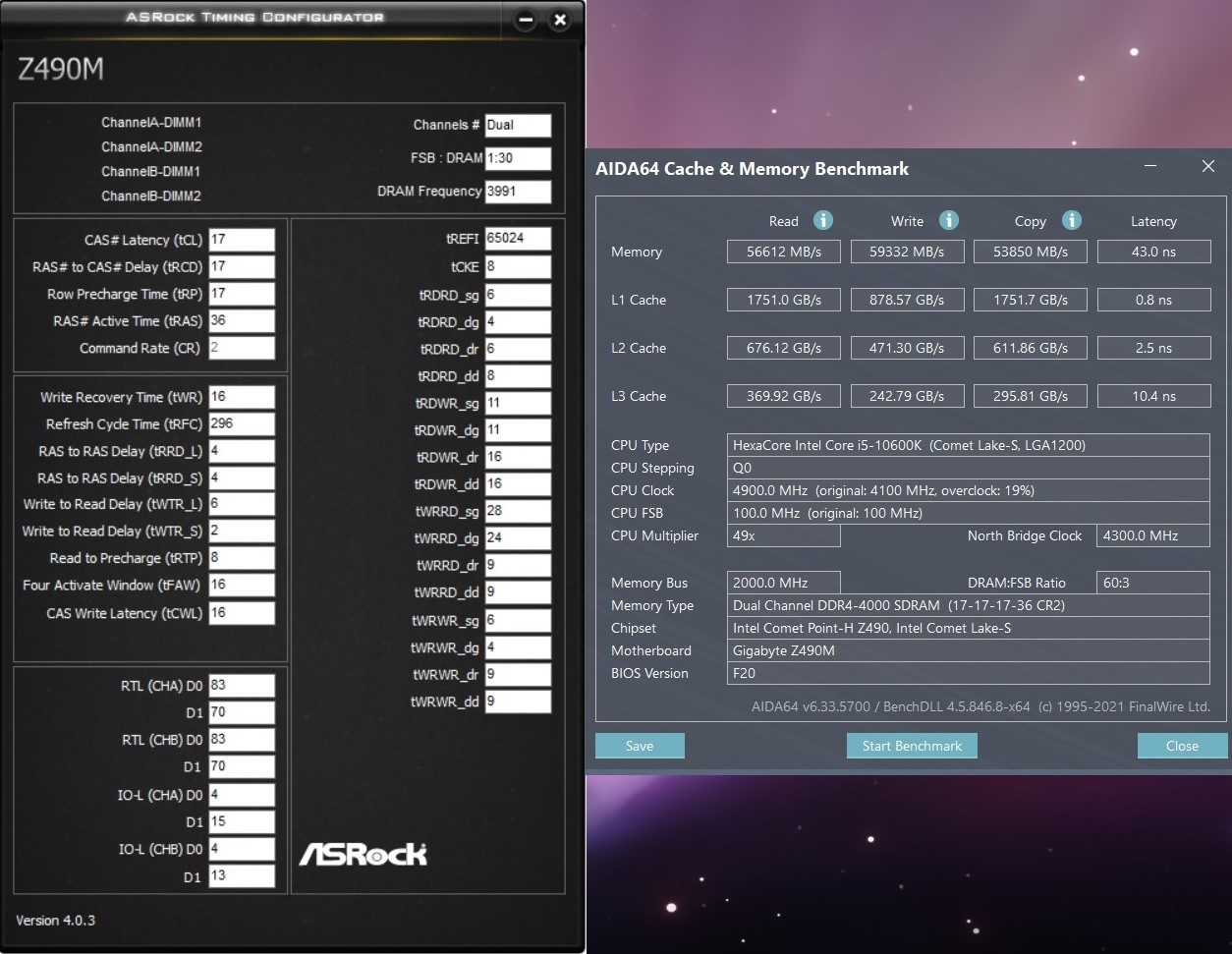Click the RTL (CHB) D0 field
This screenshot has width=1232, height=954.
(242, 739)
